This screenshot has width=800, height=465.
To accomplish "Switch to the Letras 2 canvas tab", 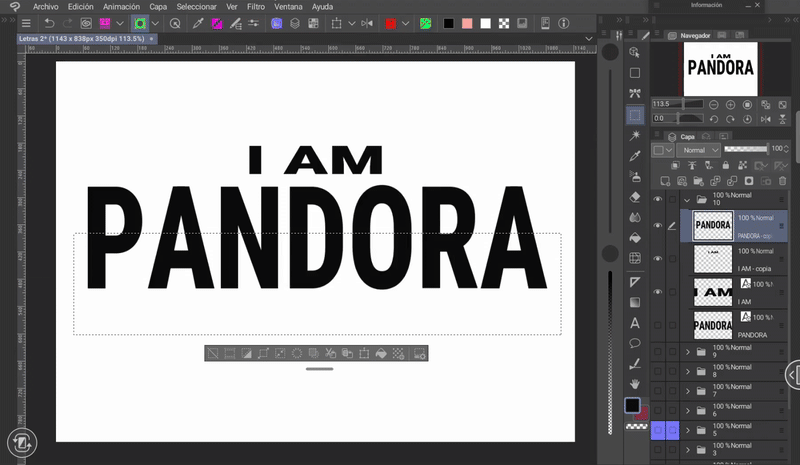I will 80,39.
